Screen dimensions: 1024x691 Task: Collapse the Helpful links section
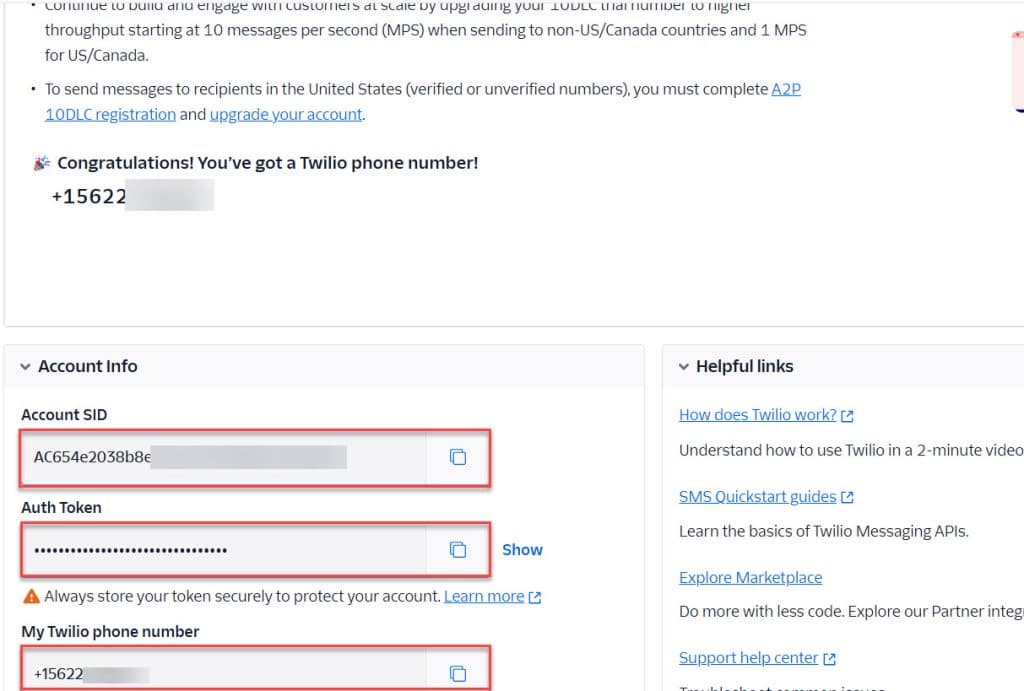(x=684, y=366)
